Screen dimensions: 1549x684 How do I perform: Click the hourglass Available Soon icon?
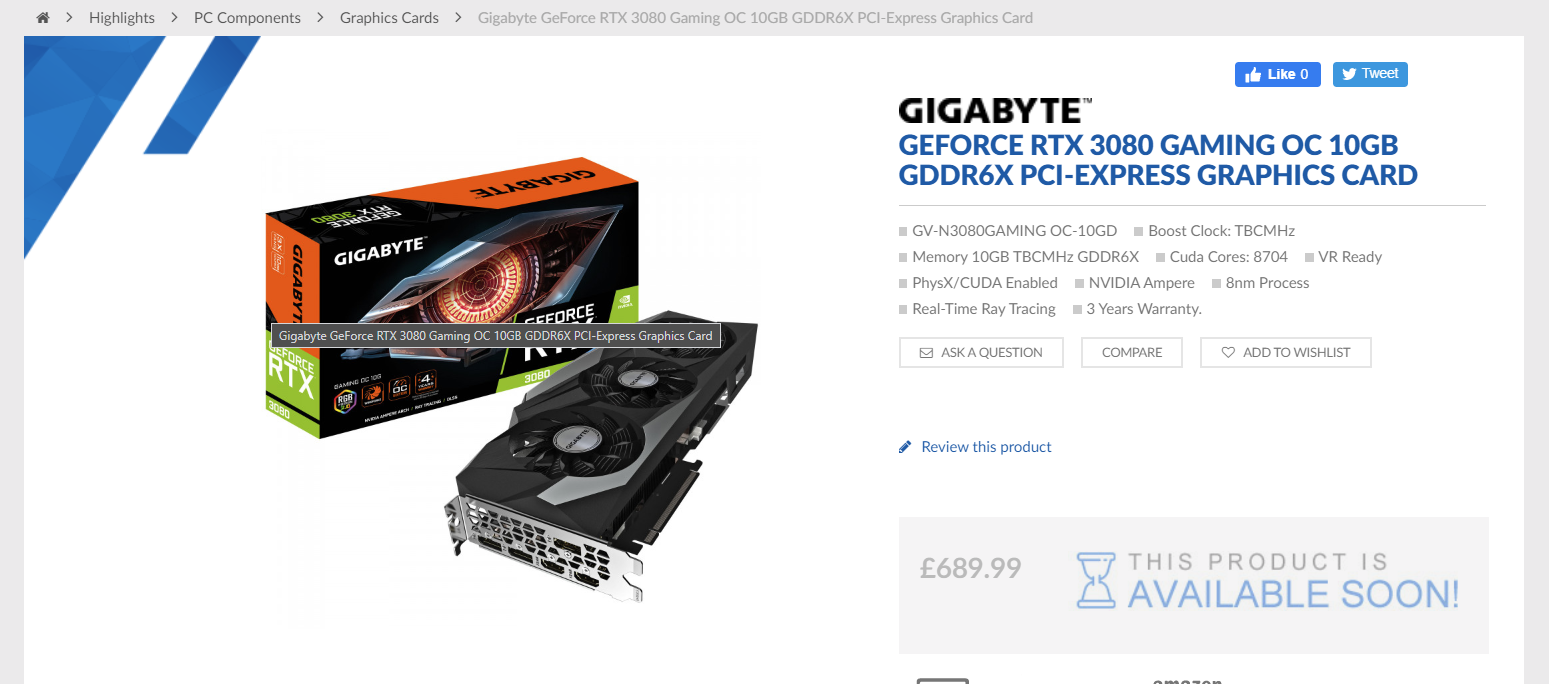[x=1096, y=580]
